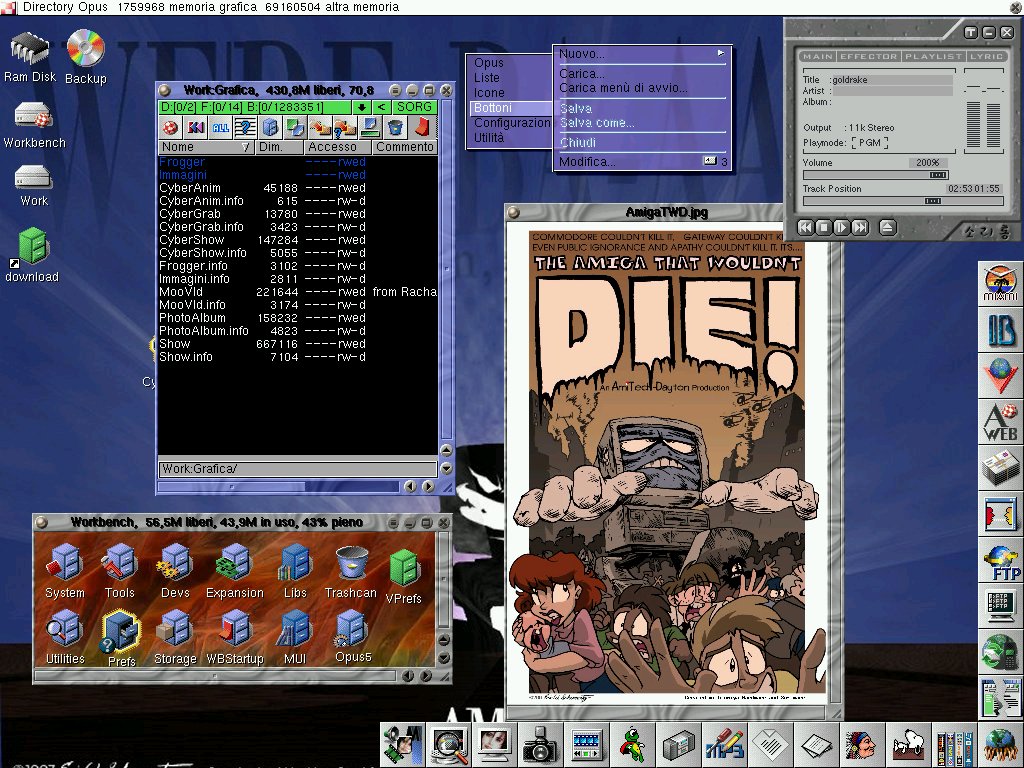Open the IB browser icon in the right dock
The width and height of the screenshot is (1024, 768).
pos(1000,329)
